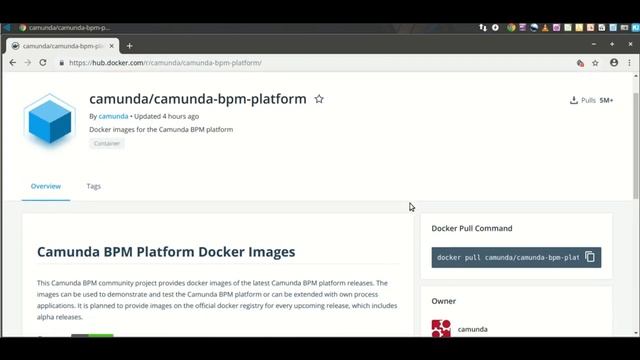
Task: Select the camunda/camunda-bpm-platform browser tab
Action: (62, 46)
